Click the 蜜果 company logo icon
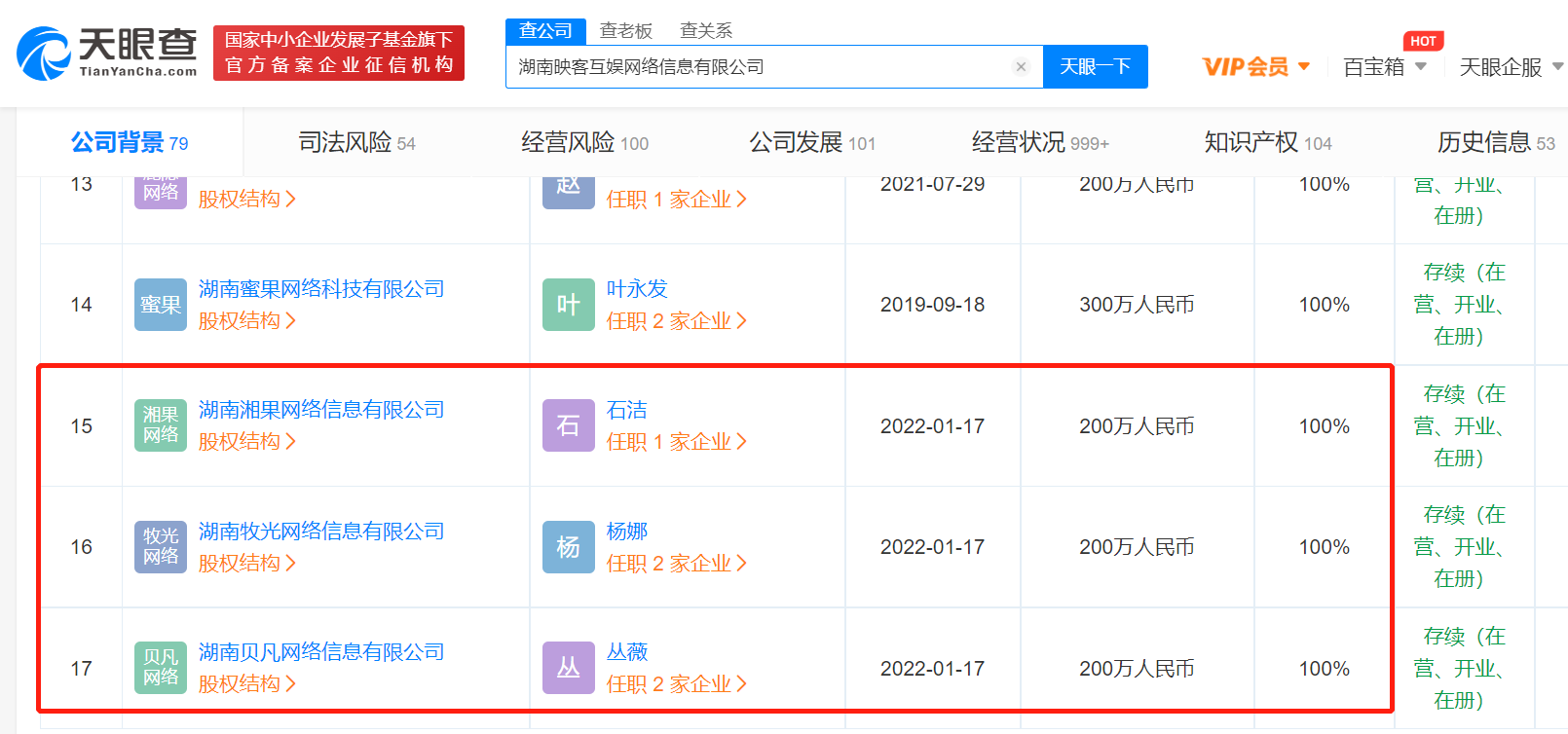Viewport: 1568px width, 734px height. (x=161, y=305)
